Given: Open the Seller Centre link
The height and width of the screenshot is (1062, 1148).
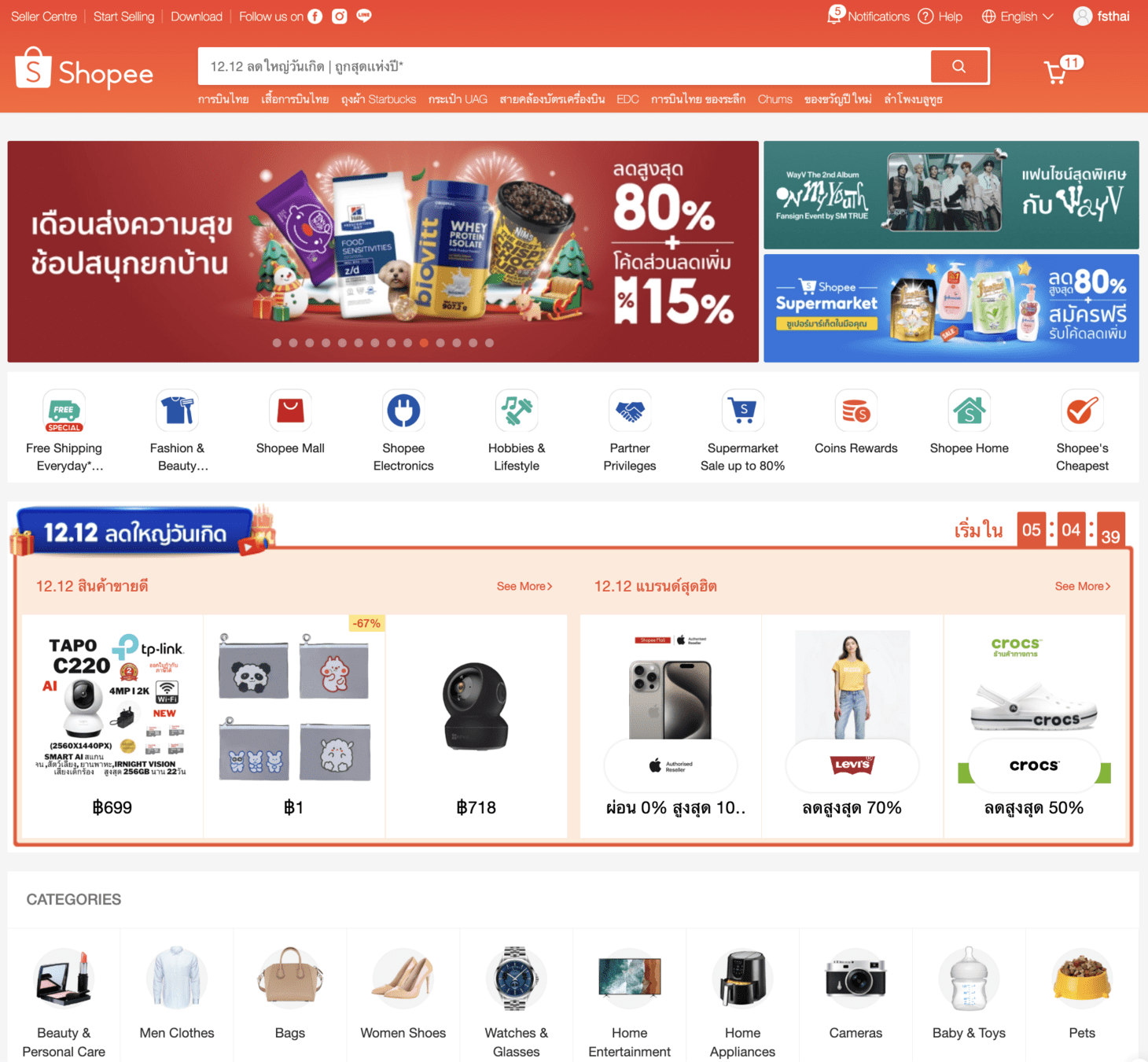Looking at the screenshot, I should pyautogui.click(x=44, y=17).
